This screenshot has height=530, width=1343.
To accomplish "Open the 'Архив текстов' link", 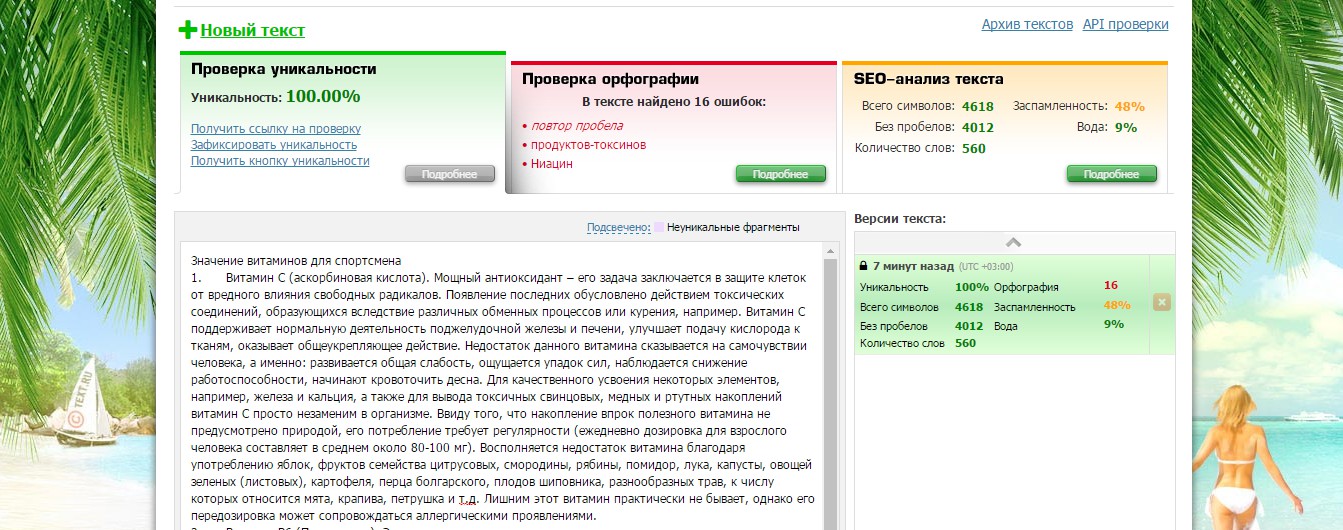I will [1027, 24].
